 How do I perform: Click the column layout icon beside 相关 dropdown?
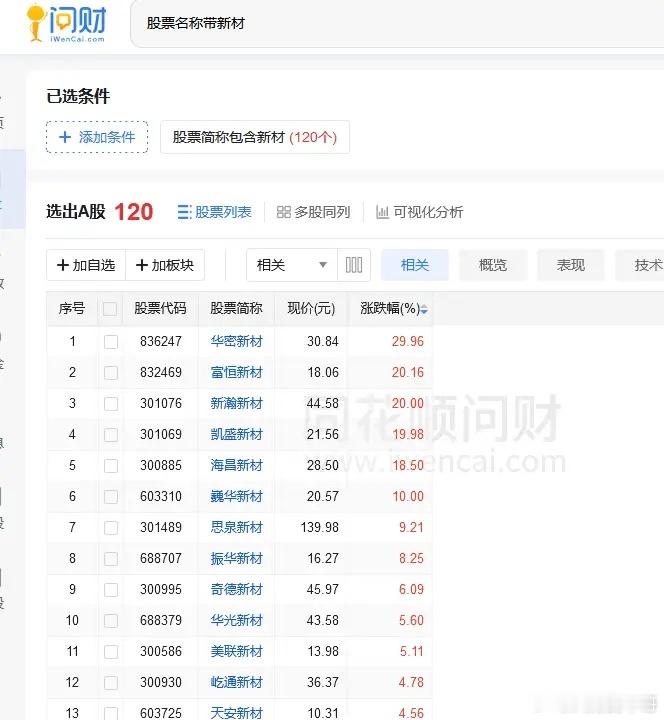[x=354, y=265]
